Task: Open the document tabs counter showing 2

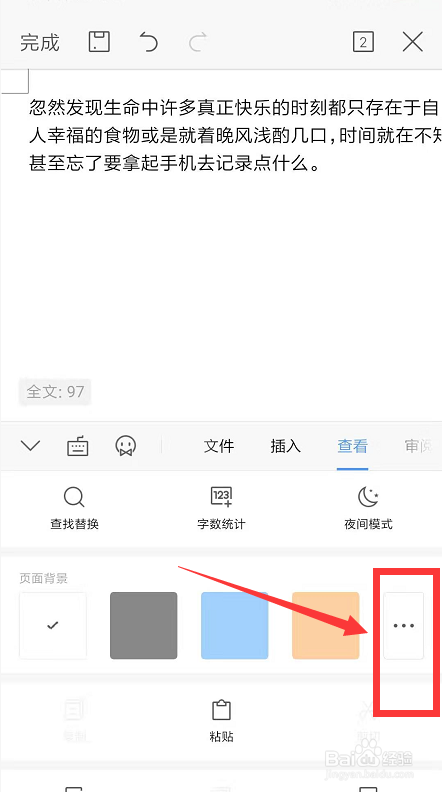Action: pos(363,42)
